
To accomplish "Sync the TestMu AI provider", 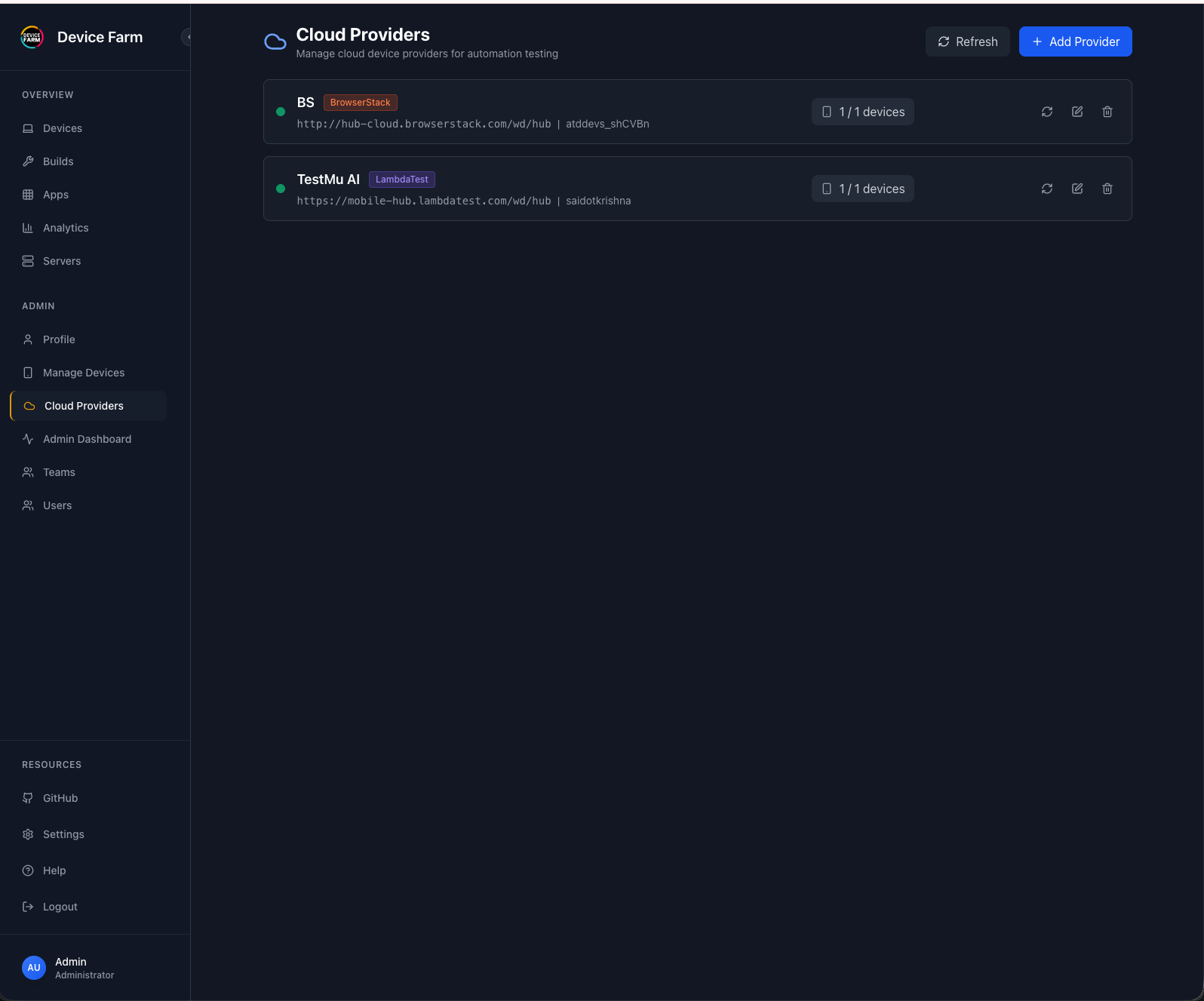I will (1047, 189).
